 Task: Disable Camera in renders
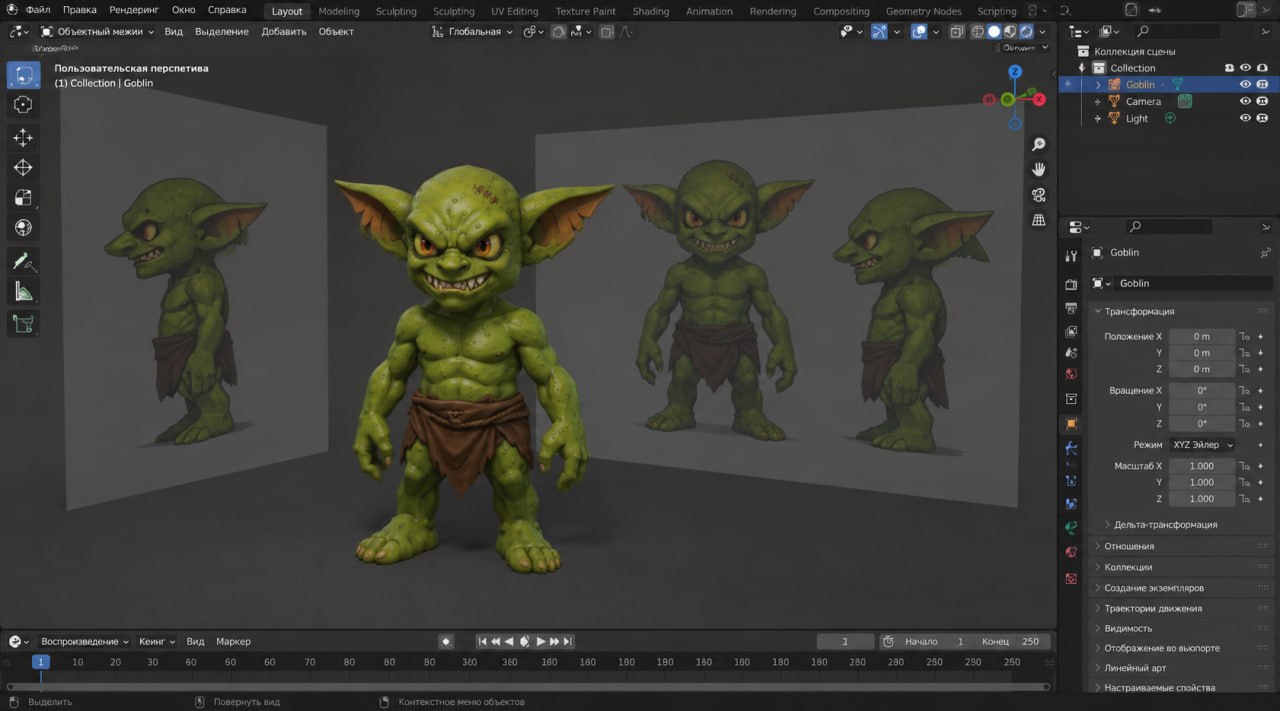pos(1262,101)
